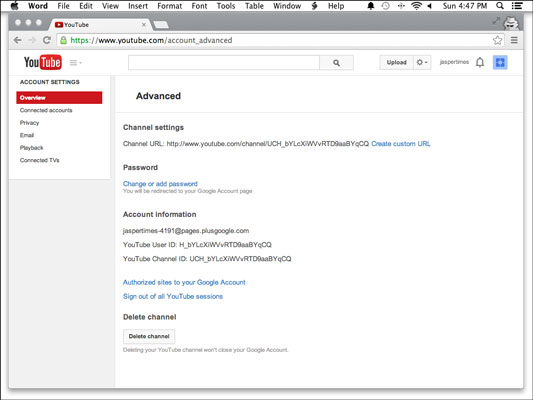The image size is (533, 400).
Task: Click the Upload button
Action: pyautogui.click(x=396, y=63)
